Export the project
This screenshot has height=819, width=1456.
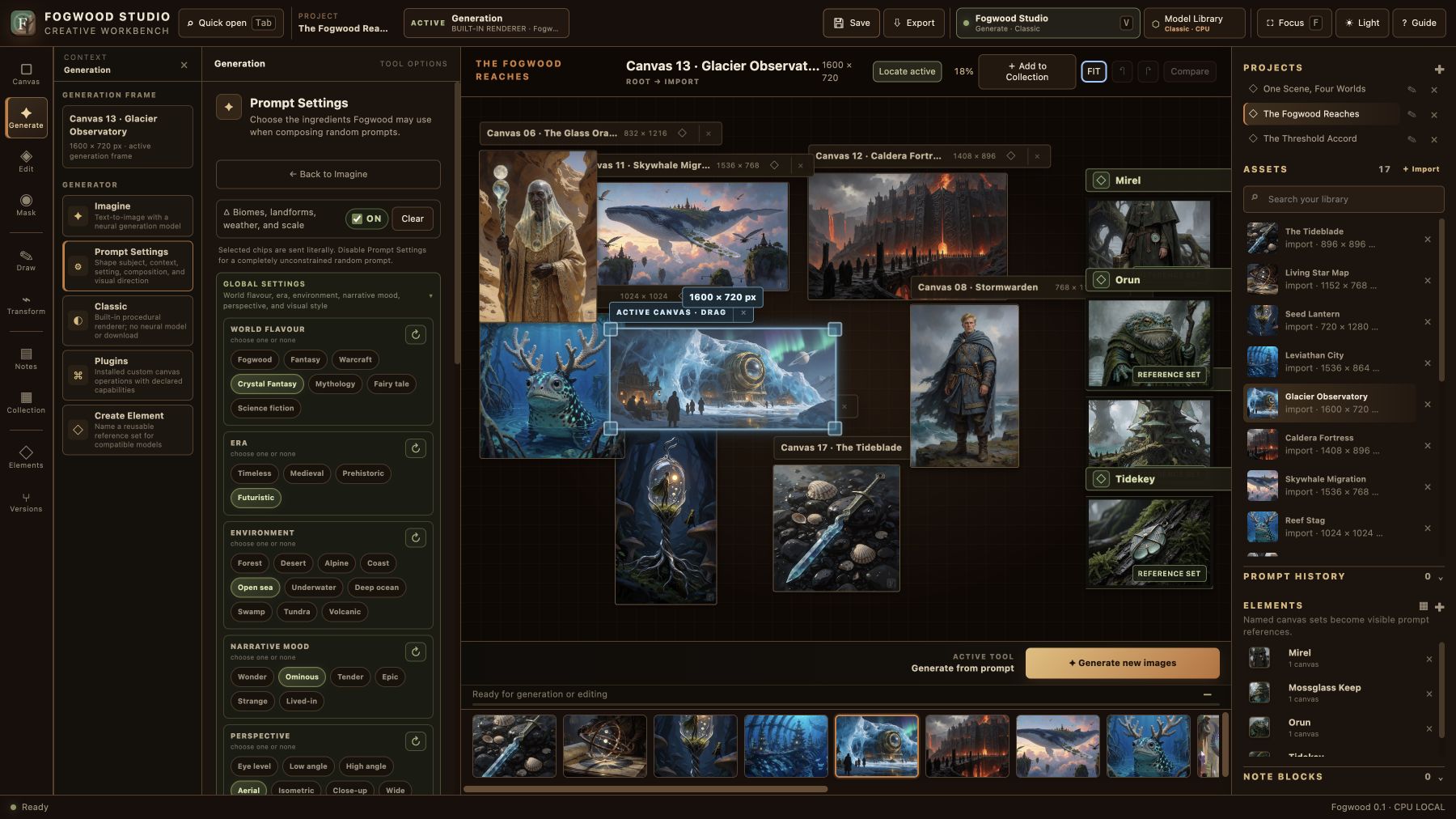(914, 23)
